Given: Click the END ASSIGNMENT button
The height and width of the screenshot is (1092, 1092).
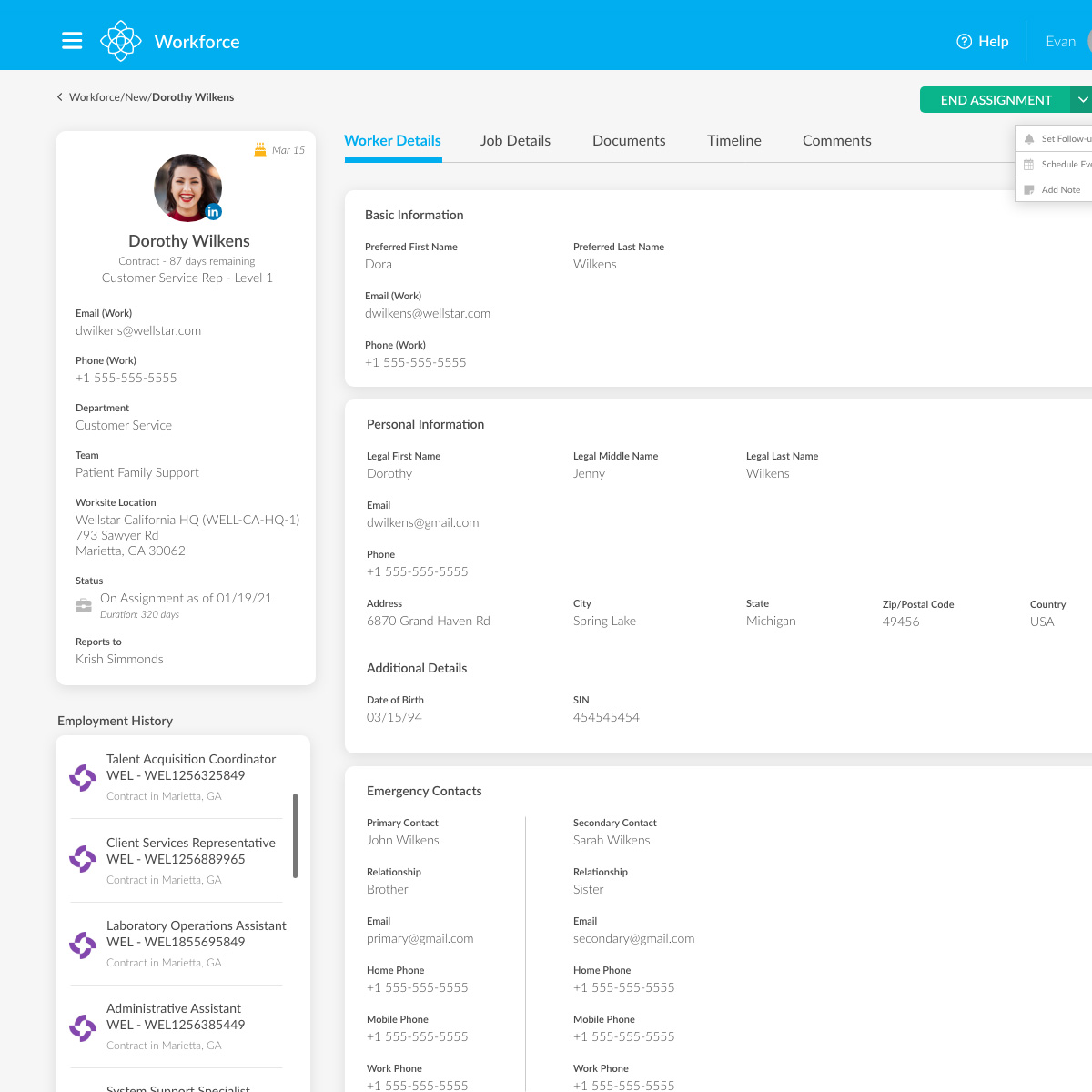Looking at the screenshot, I should click(996, 100).
